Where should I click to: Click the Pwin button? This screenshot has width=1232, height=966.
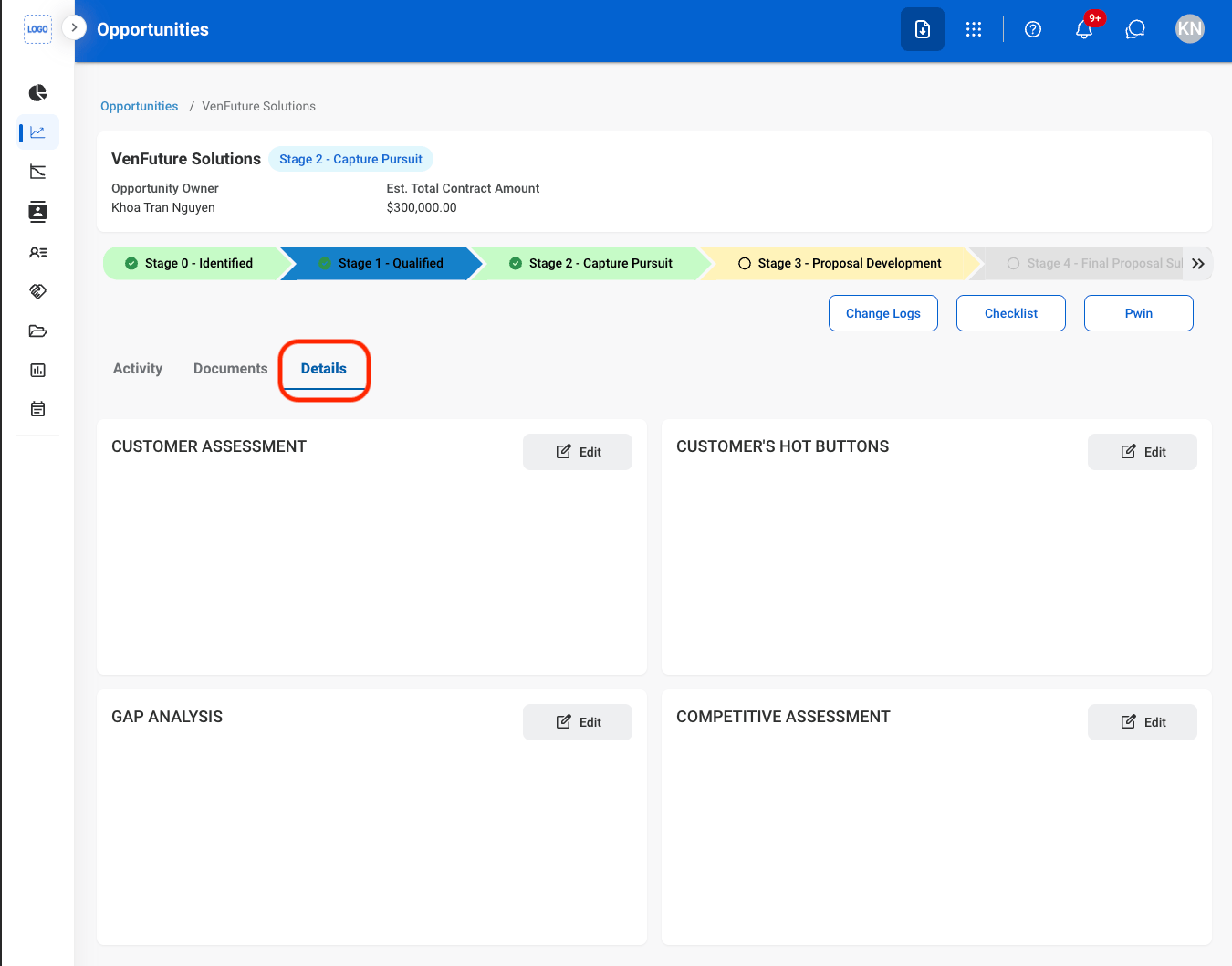point(1139,313)
